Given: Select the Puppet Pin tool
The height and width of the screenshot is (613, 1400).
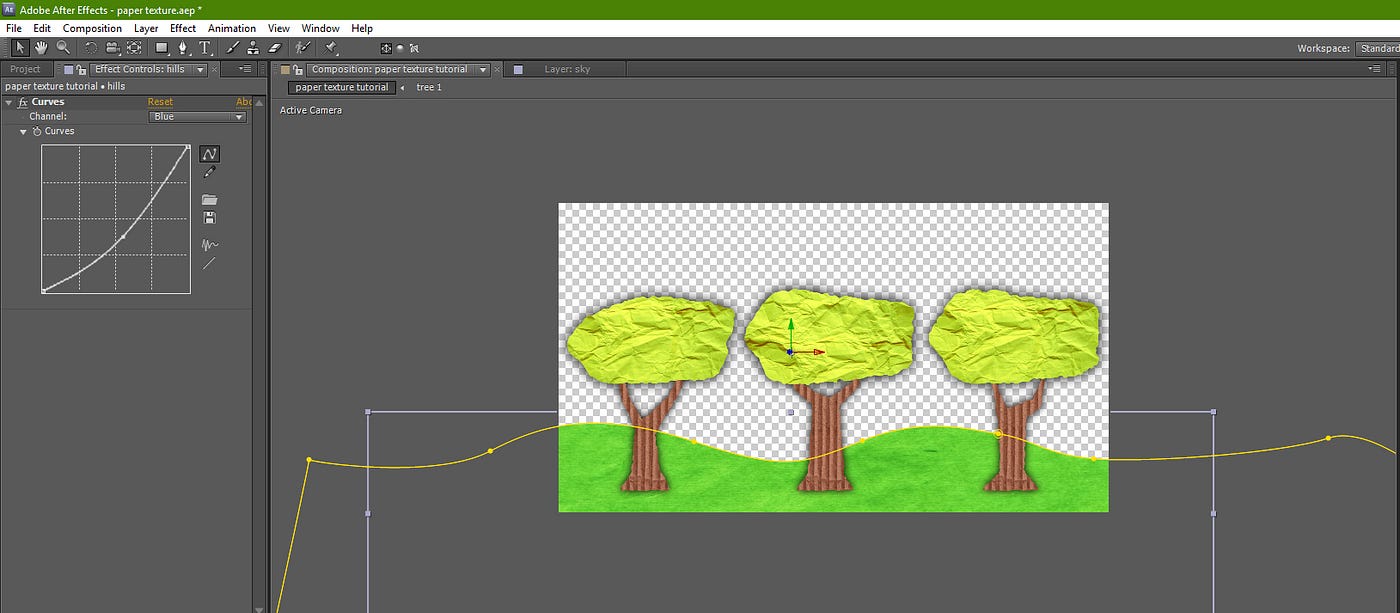Looking at the screenshot, I should 330,47.
